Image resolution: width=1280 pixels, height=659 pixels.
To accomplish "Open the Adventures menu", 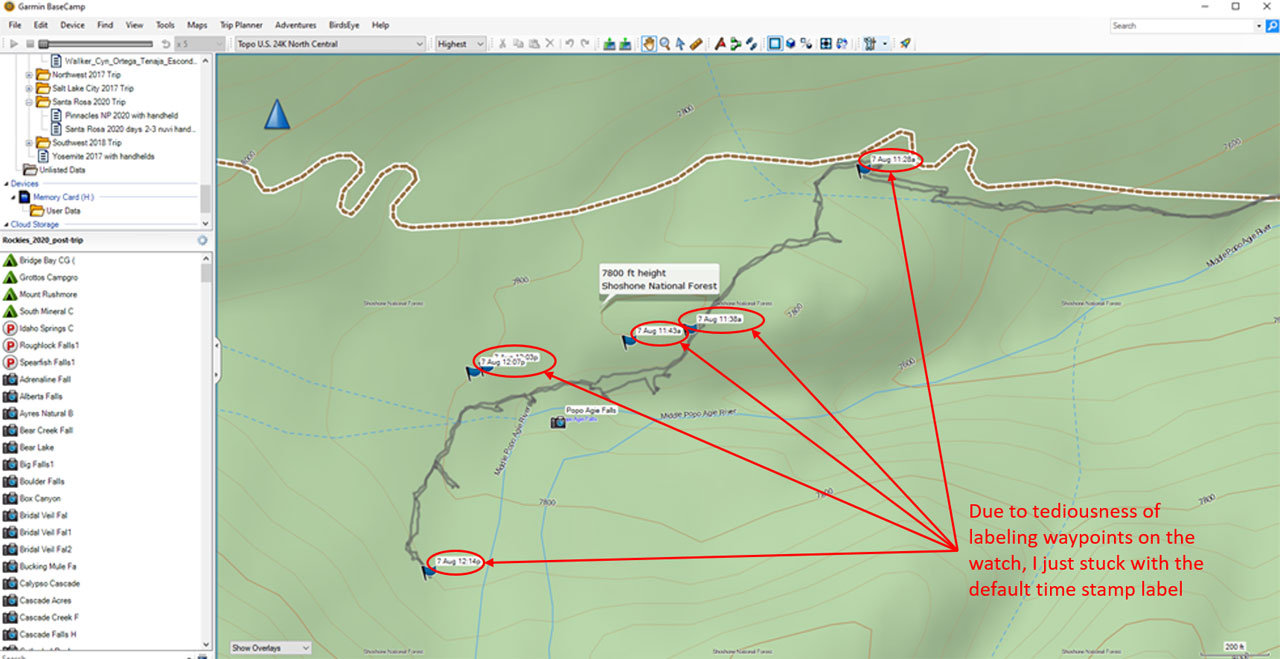I will click(x=296, y=25).
